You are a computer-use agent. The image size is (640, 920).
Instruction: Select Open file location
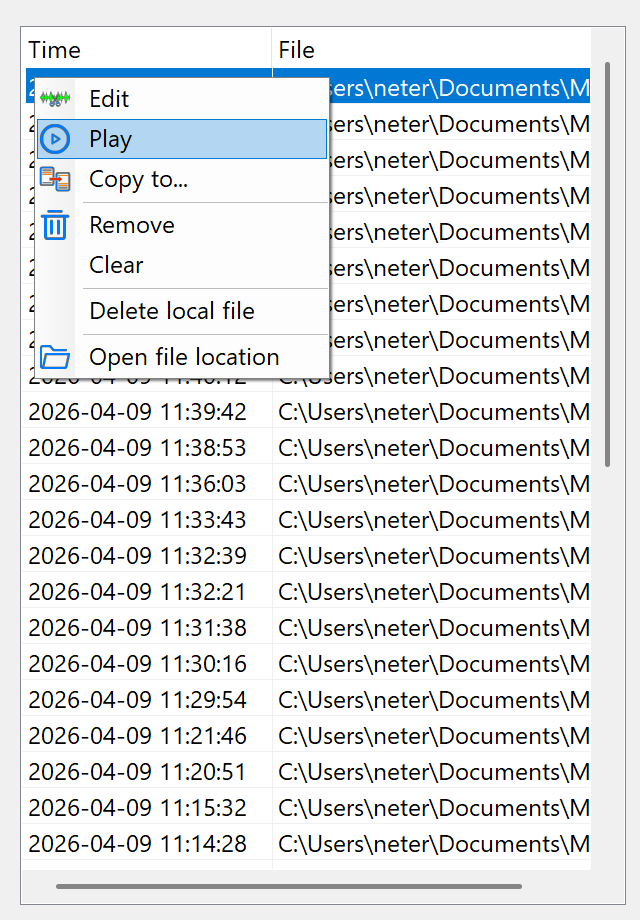coord(183,357)
